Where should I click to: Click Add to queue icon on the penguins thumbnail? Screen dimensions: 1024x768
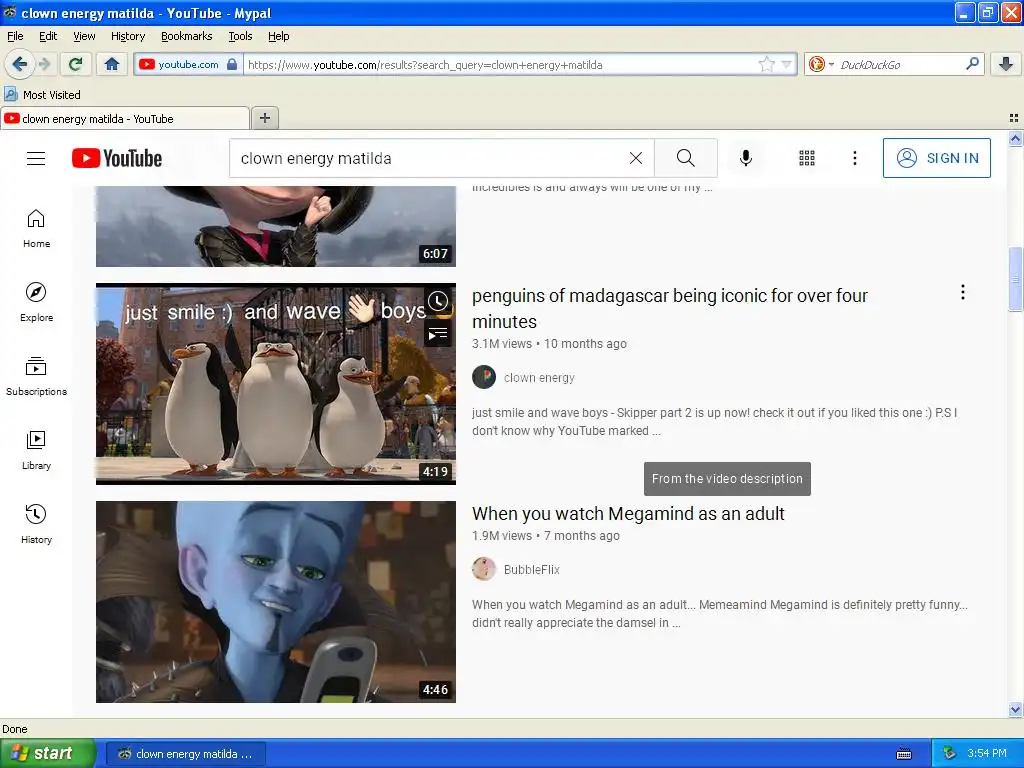[x=438, y=334]
